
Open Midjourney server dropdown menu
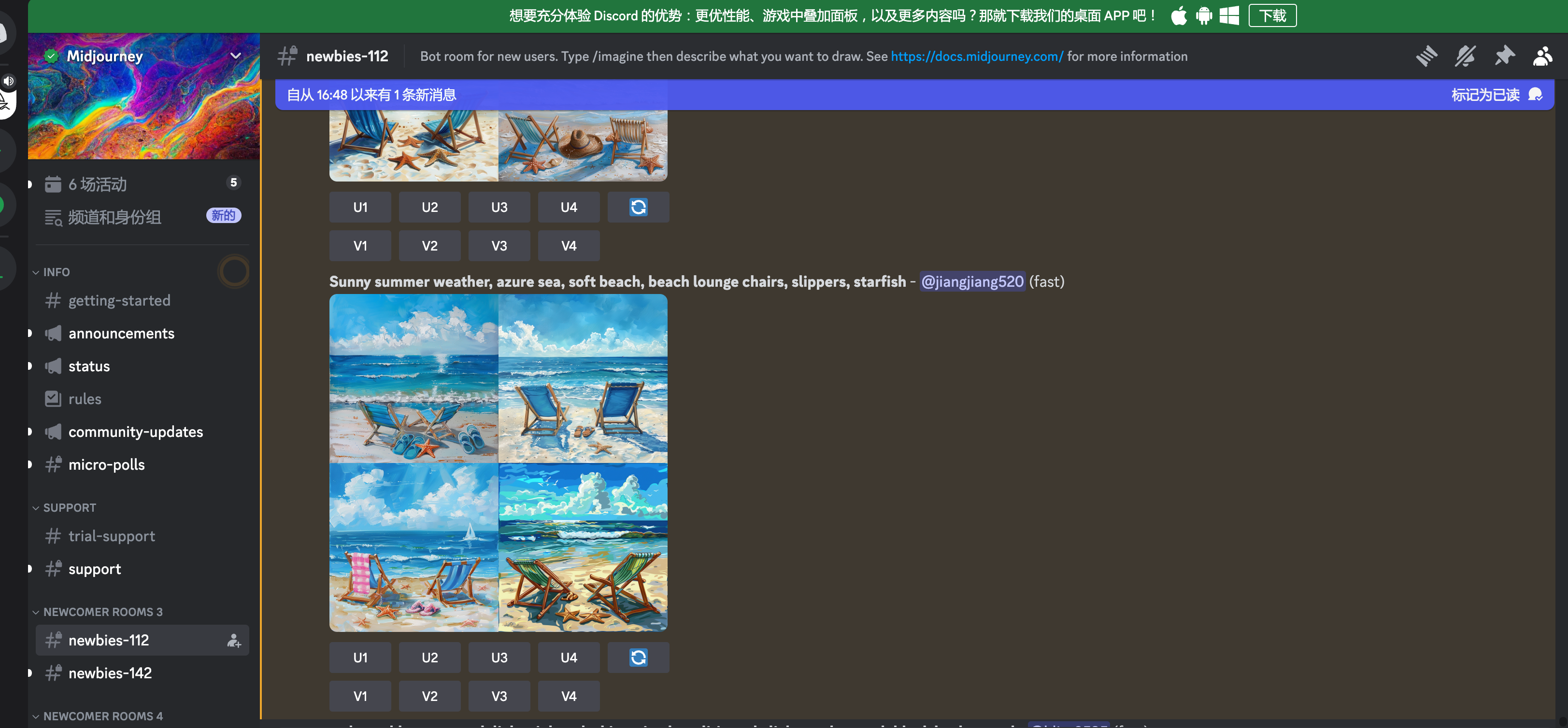236,56
